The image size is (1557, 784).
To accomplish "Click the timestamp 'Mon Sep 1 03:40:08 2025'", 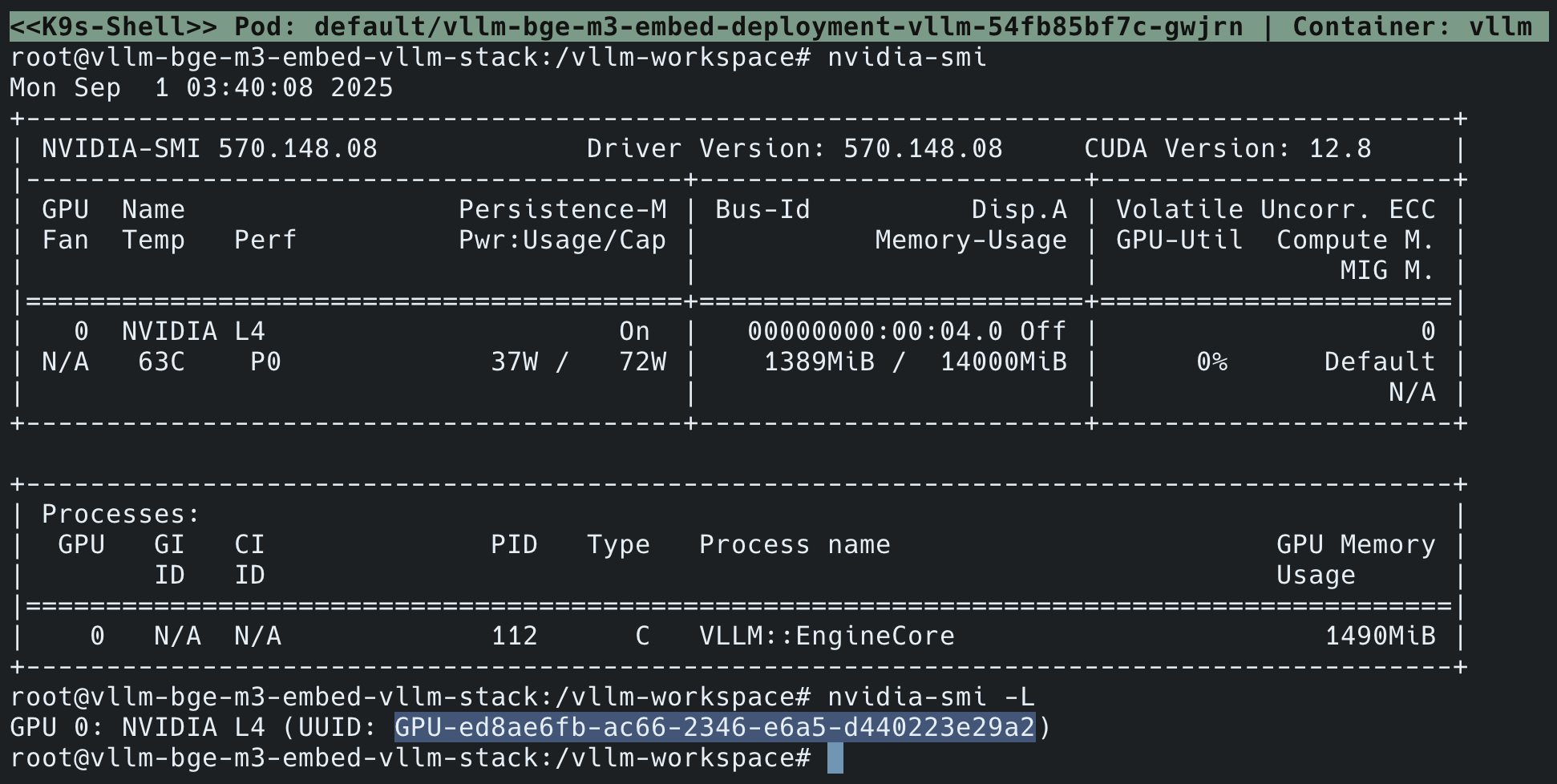I will [201, 88].
